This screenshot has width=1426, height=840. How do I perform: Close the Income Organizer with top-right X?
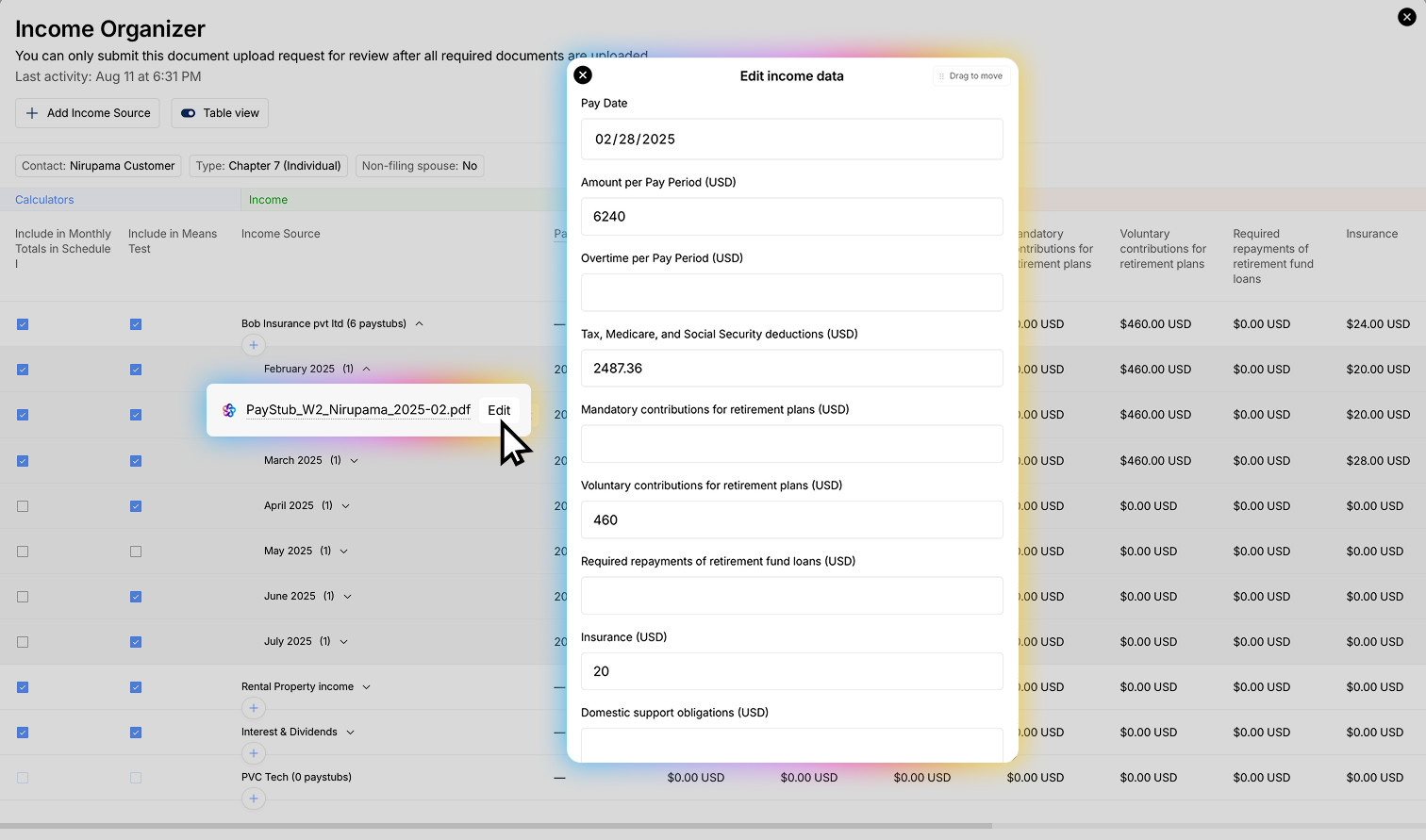point(1406,17)
